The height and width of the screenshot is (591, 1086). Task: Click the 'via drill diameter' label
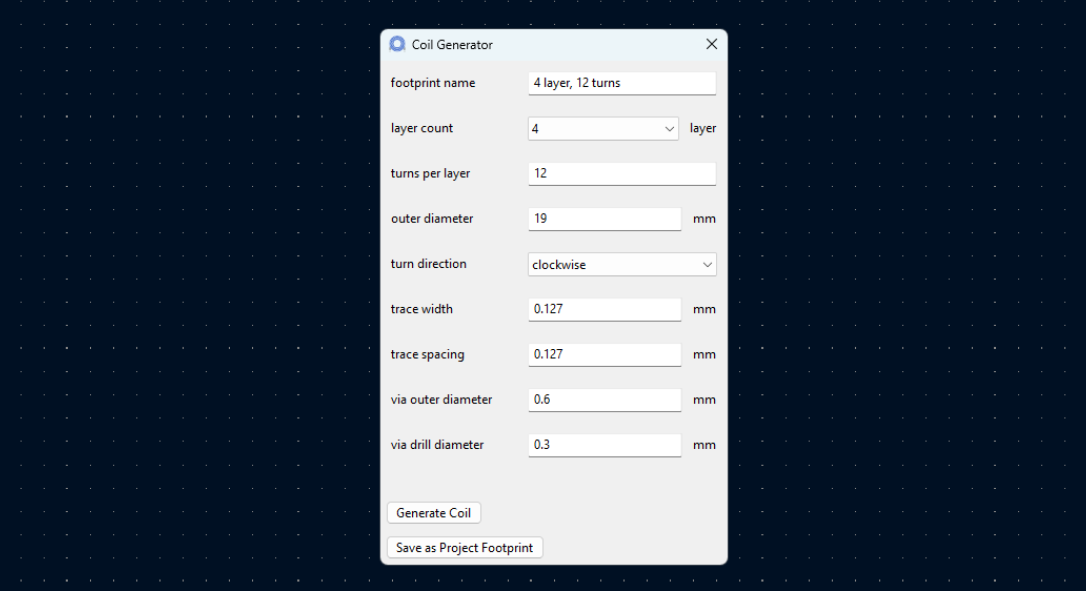pos(437,445)
